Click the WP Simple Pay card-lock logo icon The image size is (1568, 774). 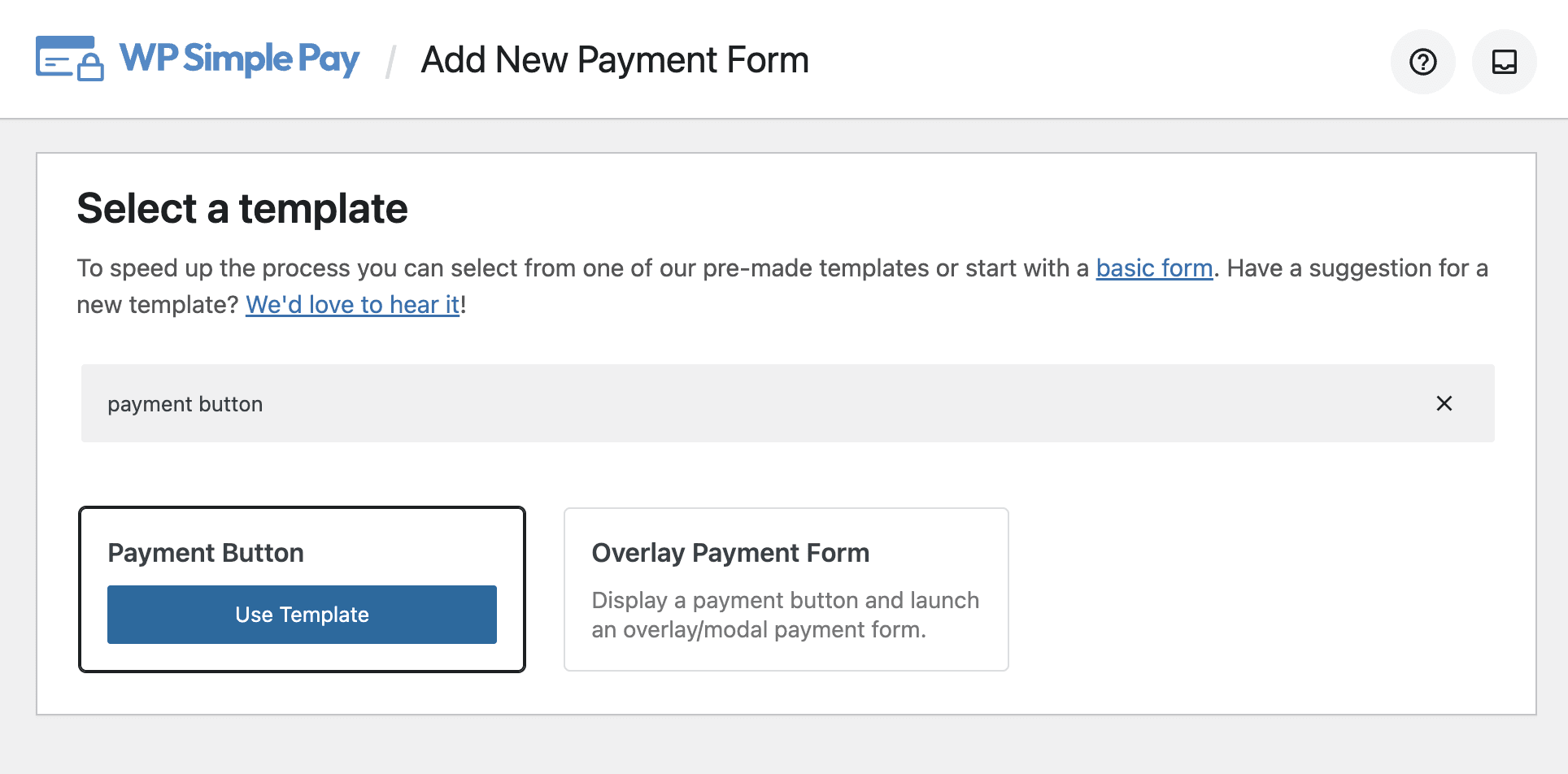pos(70,59)
